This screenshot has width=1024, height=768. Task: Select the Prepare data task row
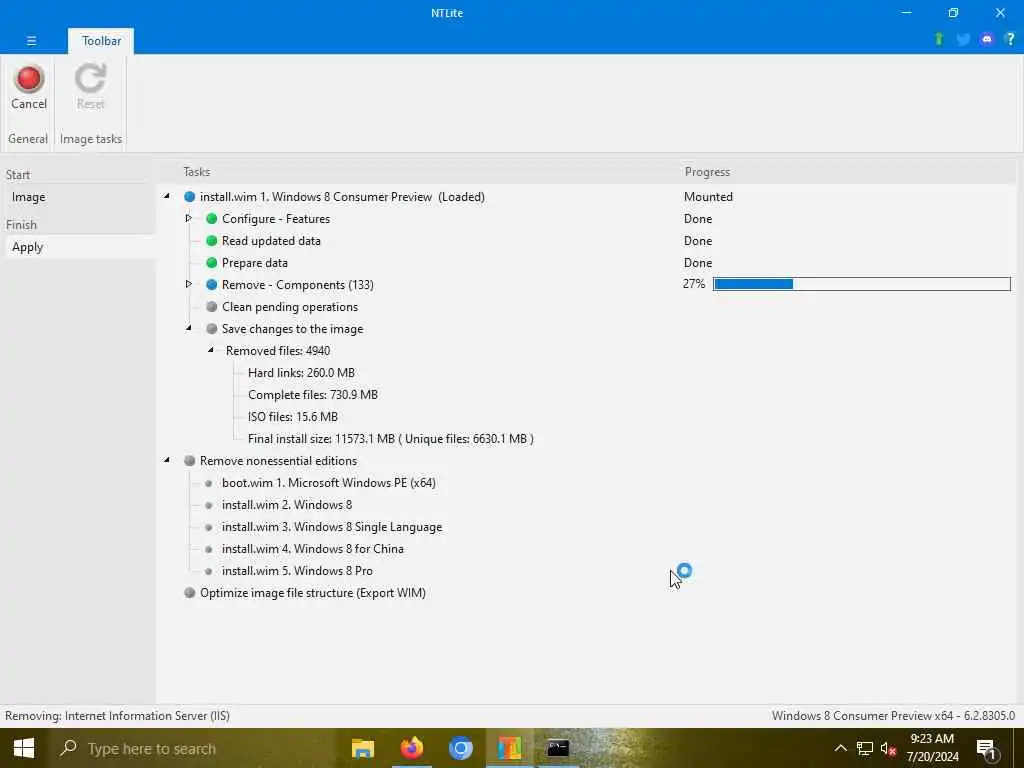pos(255,263)
